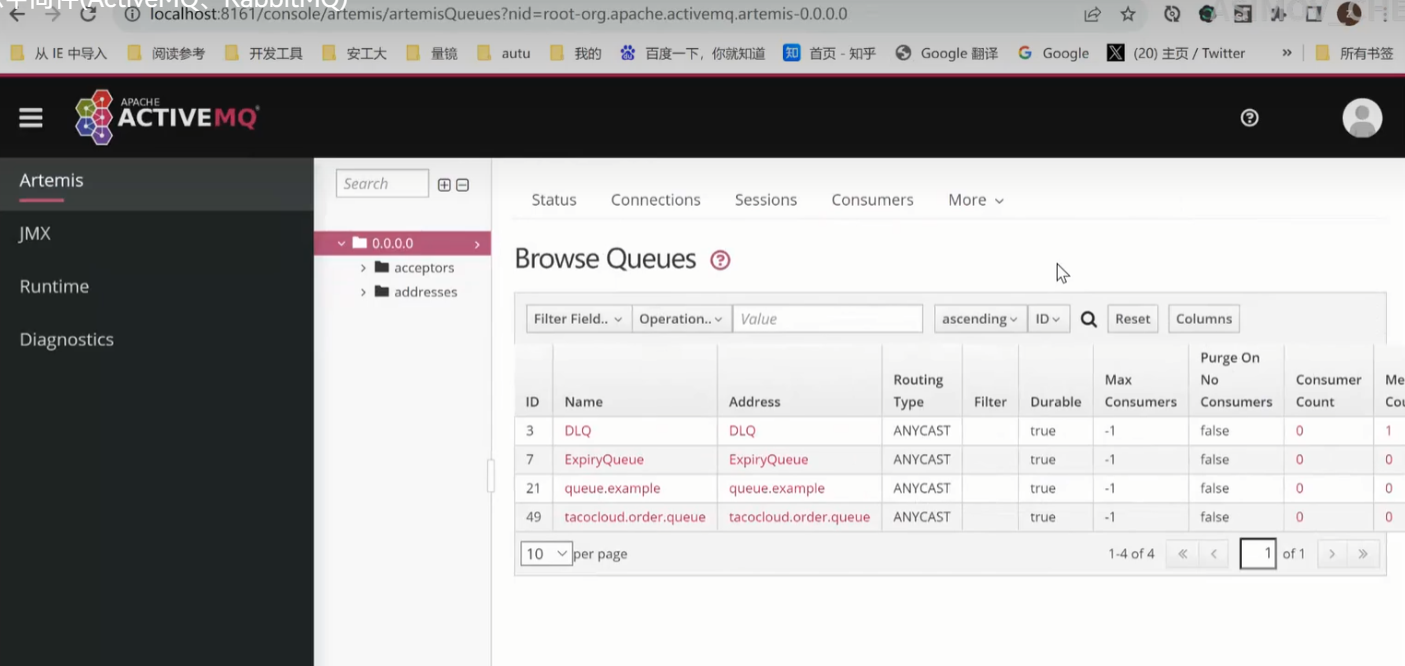Screen dimensions: 1405x666
Task: Open the Filter Field dropdown
Action: coord(578,319)
